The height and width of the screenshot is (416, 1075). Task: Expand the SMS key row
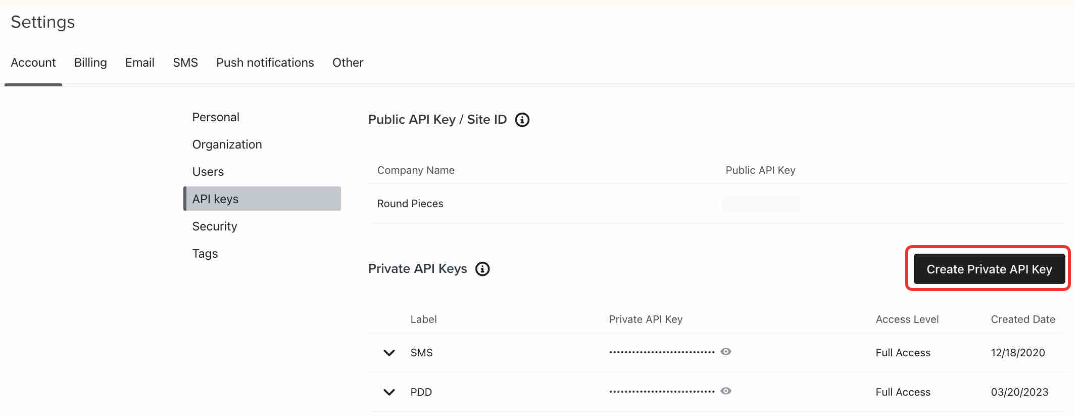(x=389, y=353)
